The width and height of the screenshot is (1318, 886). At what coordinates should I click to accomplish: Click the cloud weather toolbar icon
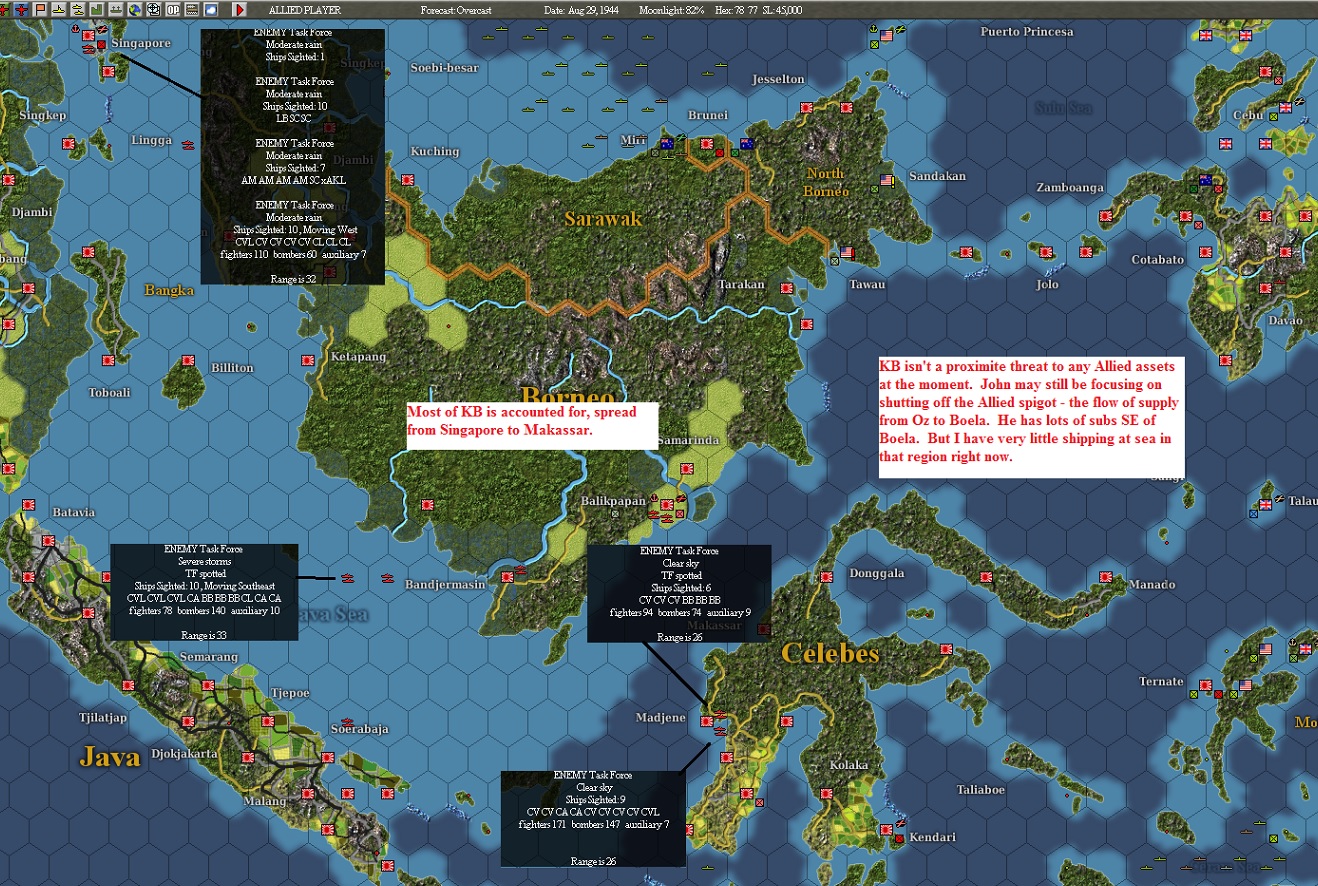tap(211, 9)
